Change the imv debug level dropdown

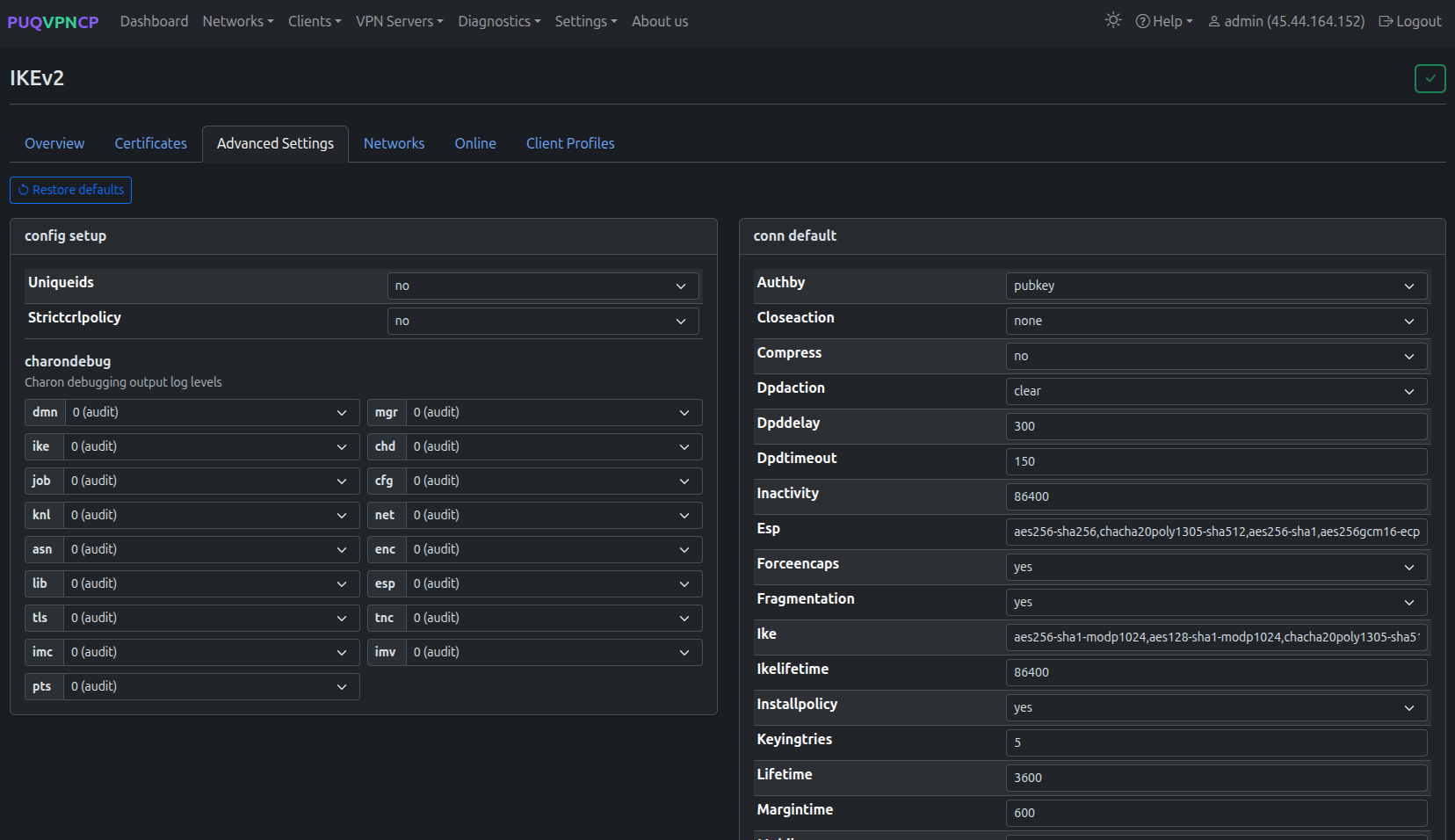coord(554,652)
